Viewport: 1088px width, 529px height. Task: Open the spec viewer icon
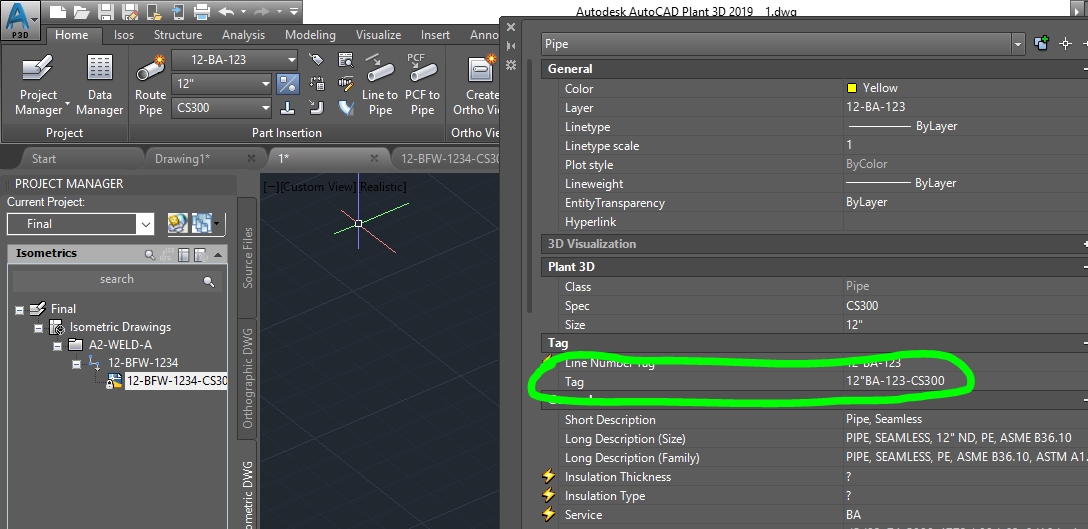pos(346,60)
